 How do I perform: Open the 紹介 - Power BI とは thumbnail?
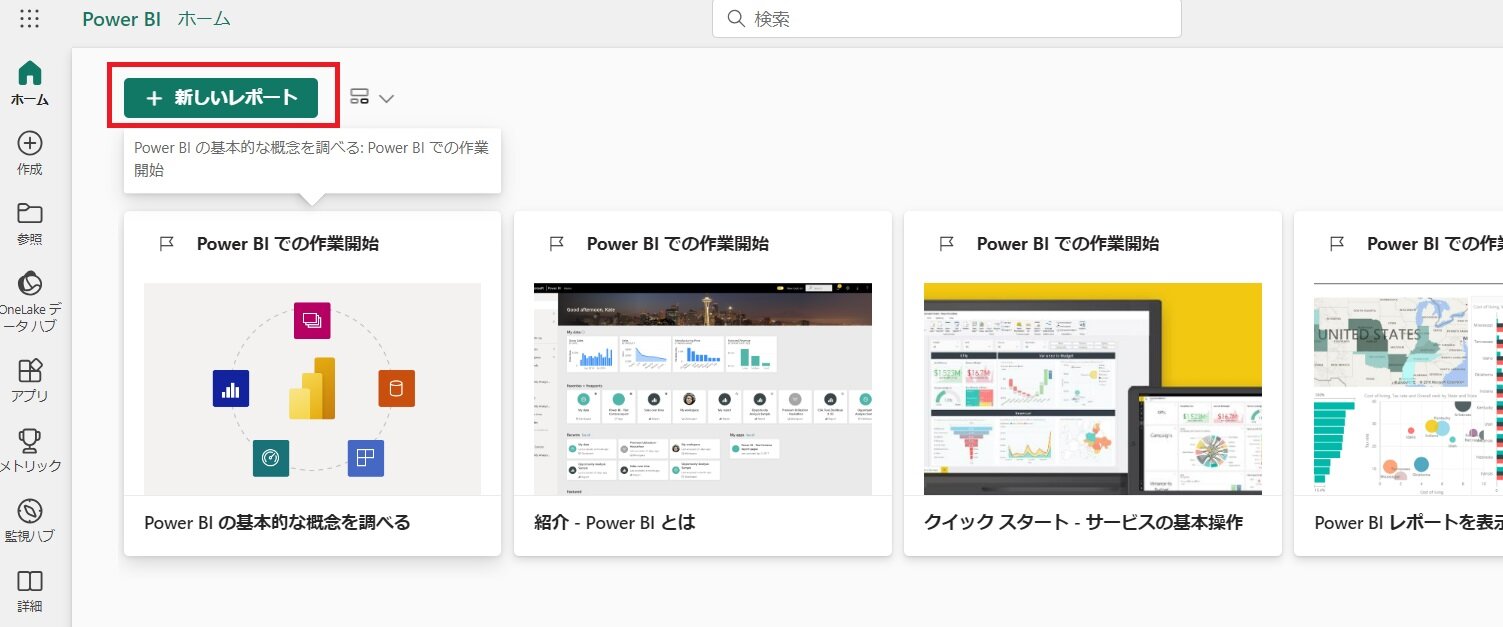(x=702, y=388)
